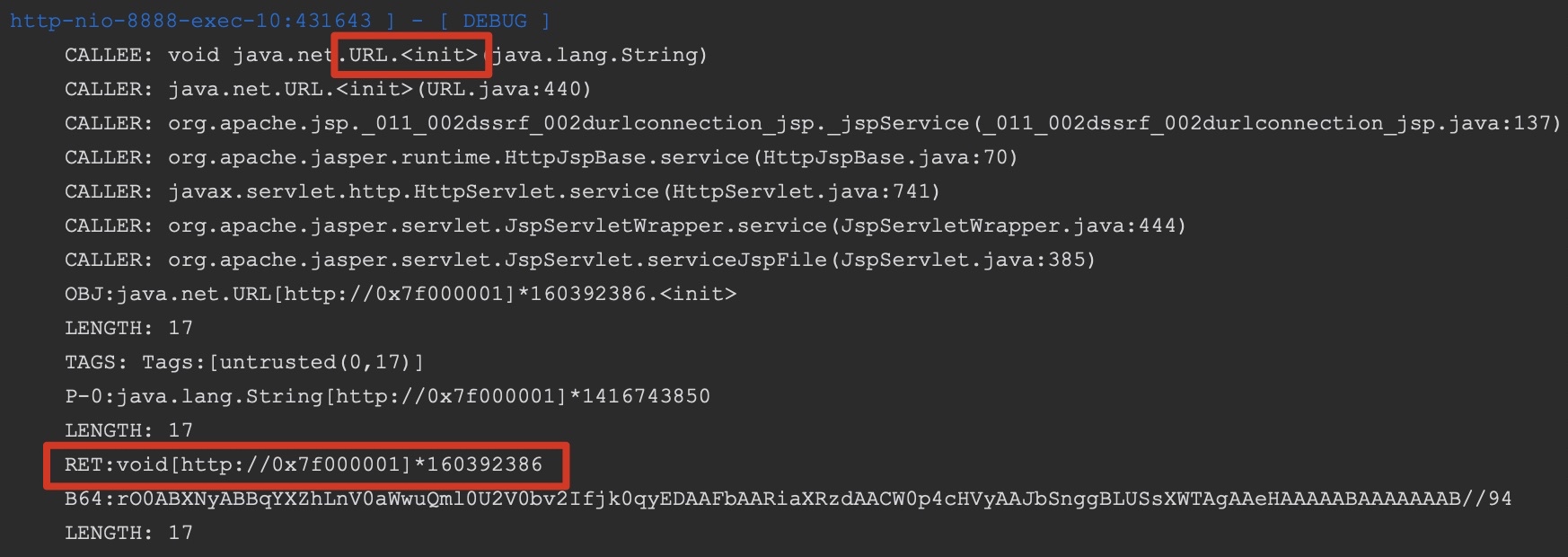Open the JspServletWrapper.java:444 stack frame link

point(1007,225)
